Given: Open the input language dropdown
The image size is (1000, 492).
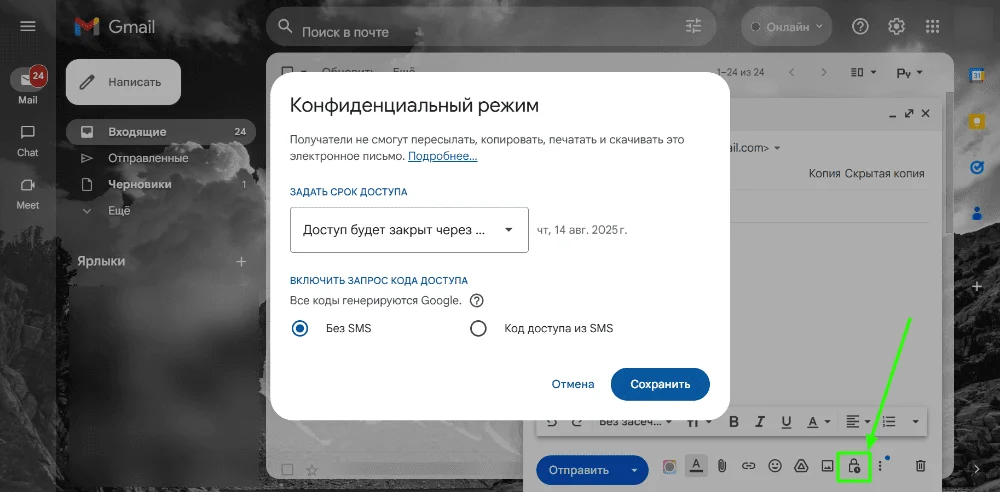Looking at the screenshot, I should pos(910,73).
